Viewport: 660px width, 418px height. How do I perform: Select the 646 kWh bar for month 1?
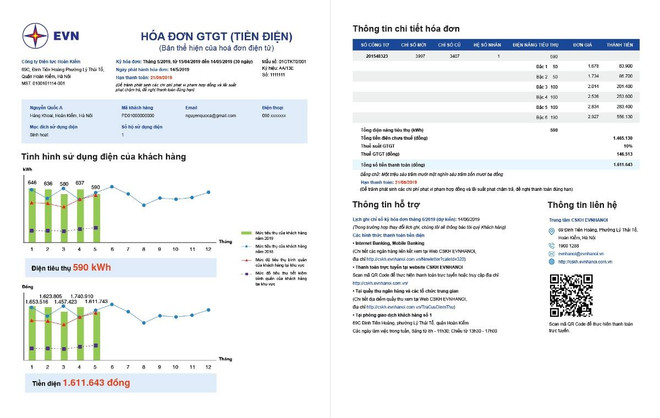(x=32, y=215)
